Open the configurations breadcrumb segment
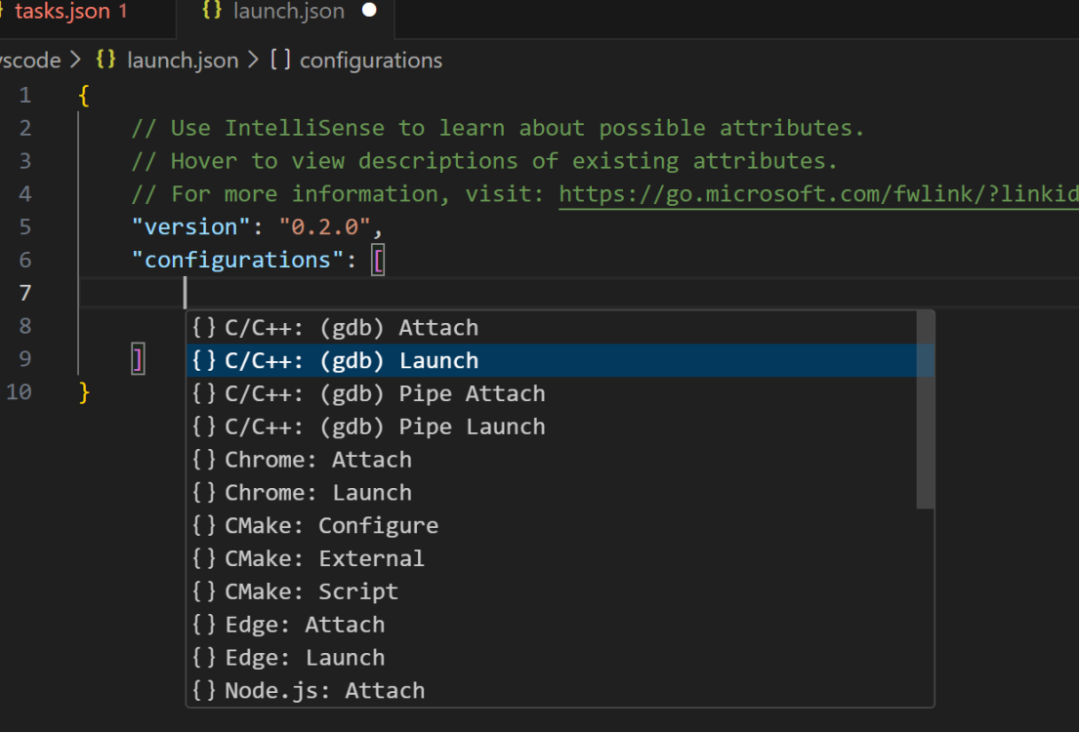This screenshot has width=1080, height=733. pyautogui.click(x=371, y=61)
